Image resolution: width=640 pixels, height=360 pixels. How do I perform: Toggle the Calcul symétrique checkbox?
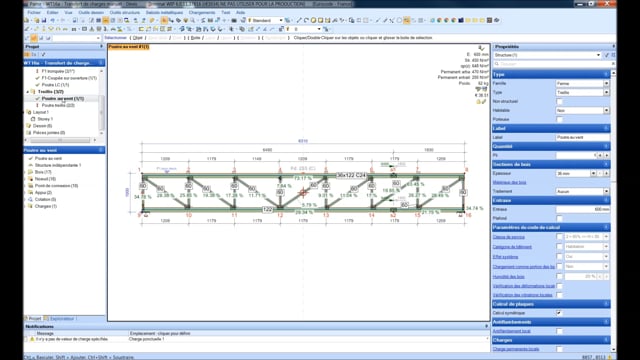[559, 313]
